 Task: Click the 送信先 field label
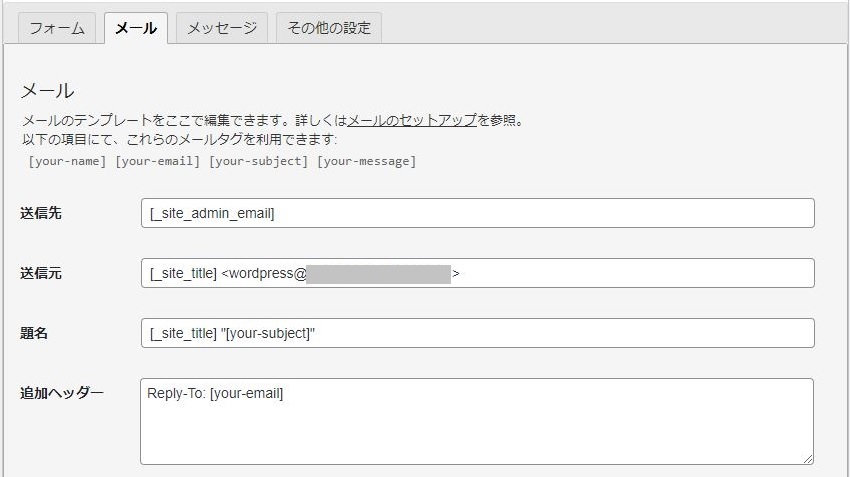41,213
